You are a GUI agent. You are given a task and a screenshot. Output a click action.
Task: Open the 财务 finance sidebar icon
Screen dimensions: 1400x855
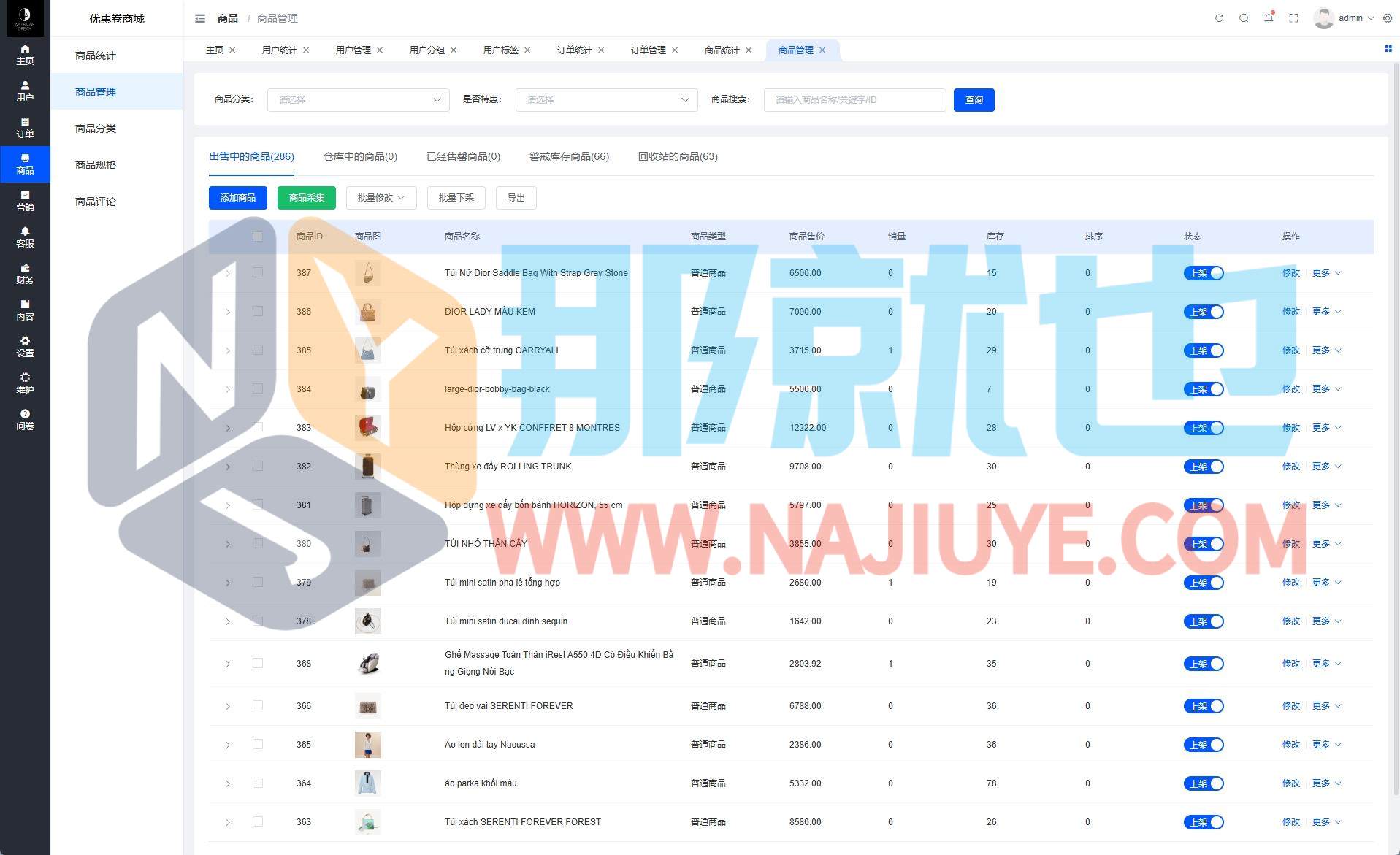[x=25, y=273]
